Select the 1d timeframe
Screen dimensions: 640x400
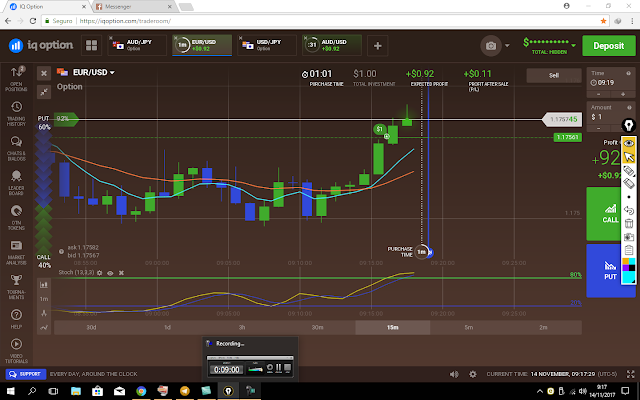167,327
